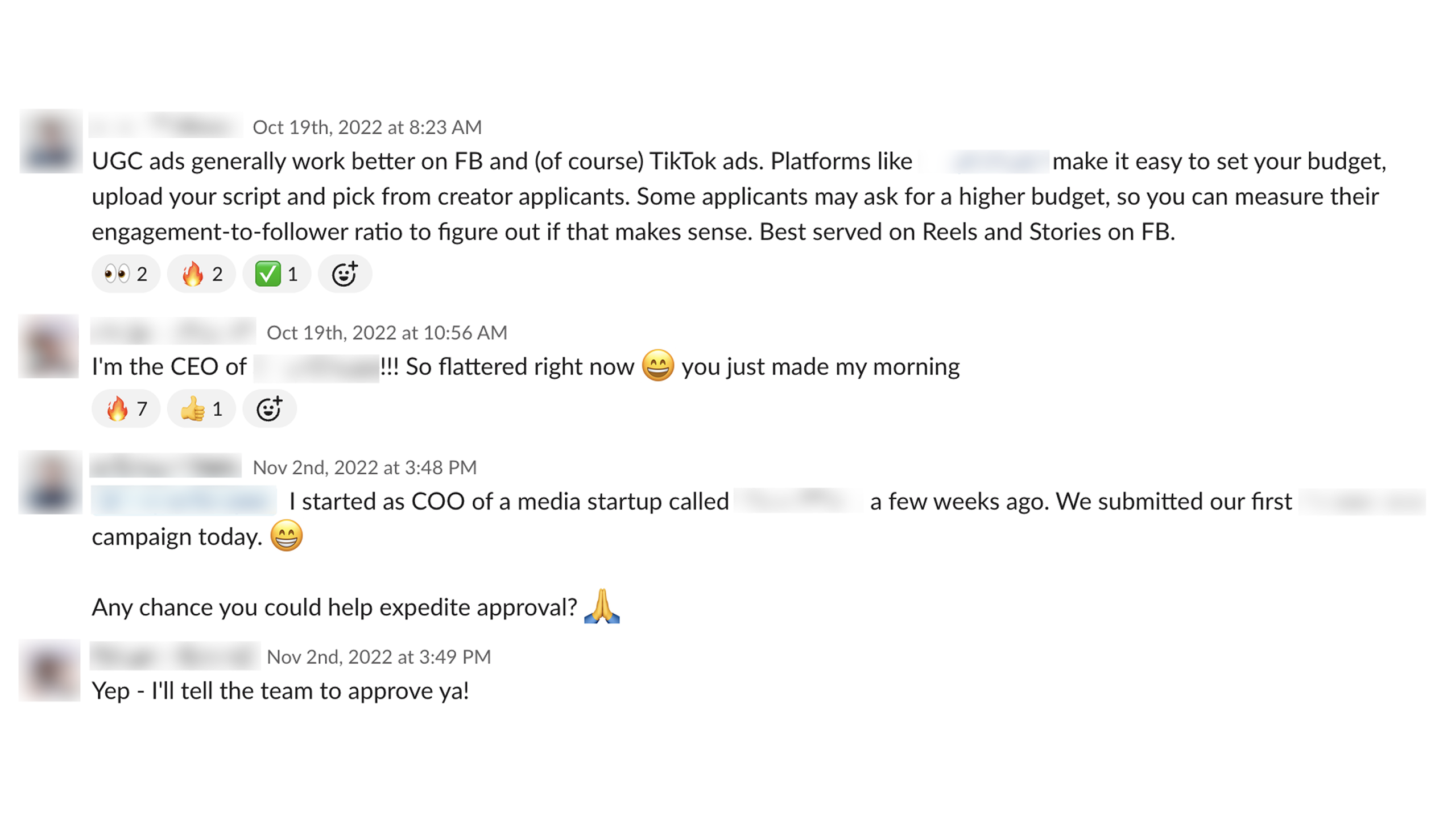1456x819 pixels.
Task: Click the sender name of the 10:56 AM message
Action: pyautogui.click(x=173, y=332)
